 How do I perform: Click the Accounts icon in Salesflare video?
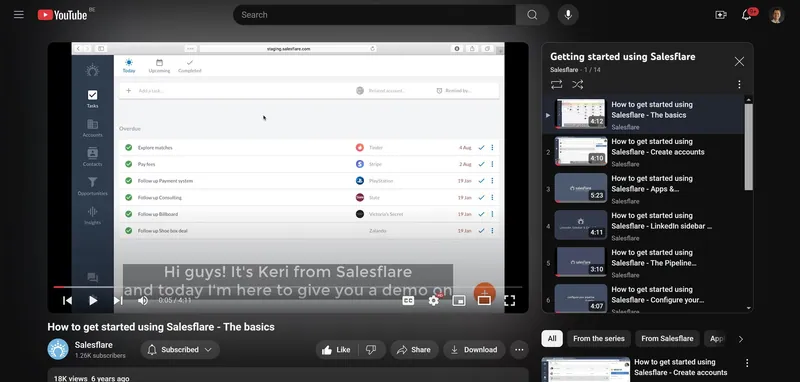(x=92, y=128)
